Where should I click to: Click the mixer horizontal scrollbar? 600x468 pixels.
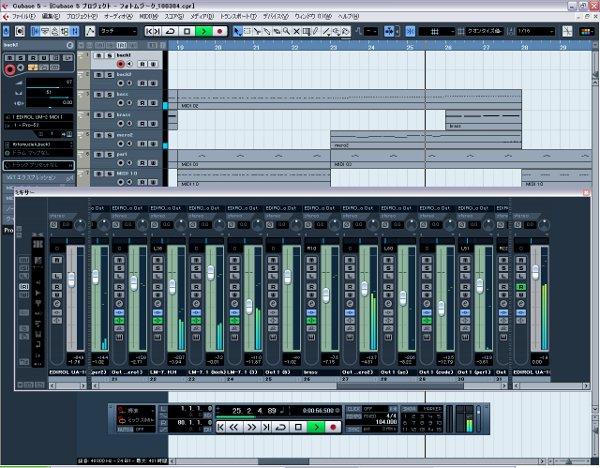point(399,386)
